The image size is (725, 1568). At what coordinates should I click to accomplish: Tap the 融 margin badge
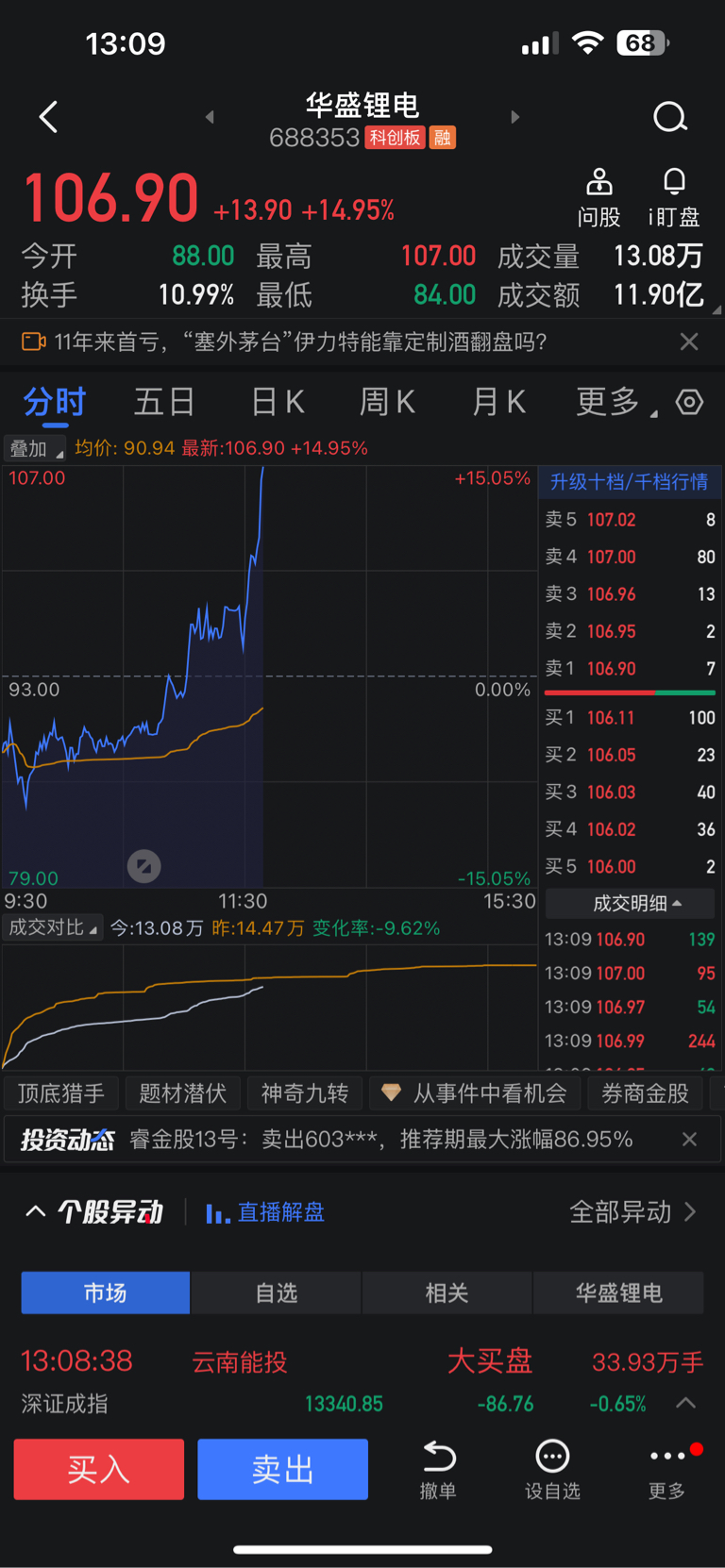[x=443, y=138]
